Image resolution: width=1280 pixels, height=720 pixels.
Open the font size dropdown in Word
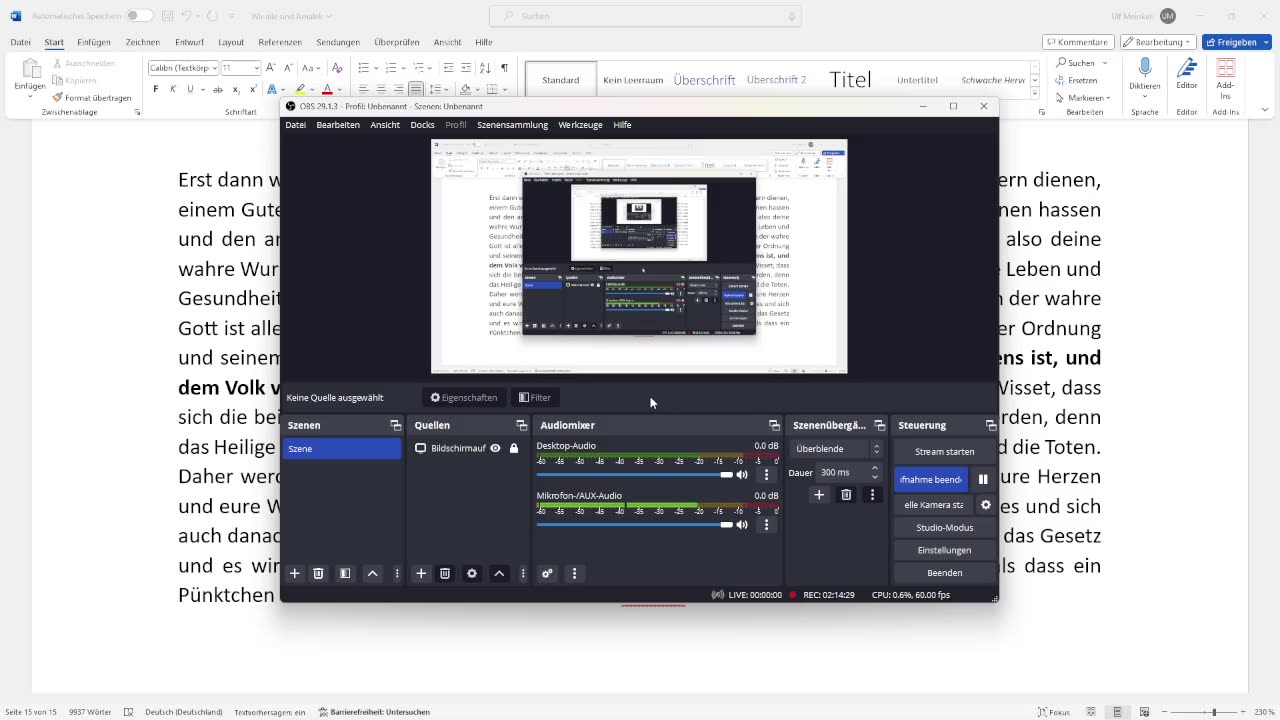click(256, 68)
